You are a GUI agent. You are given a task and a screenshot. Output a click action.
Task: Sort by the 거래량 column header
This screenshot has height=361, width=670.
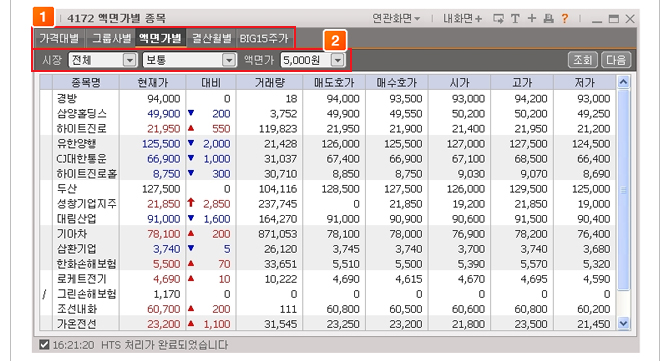pos(270,82)
